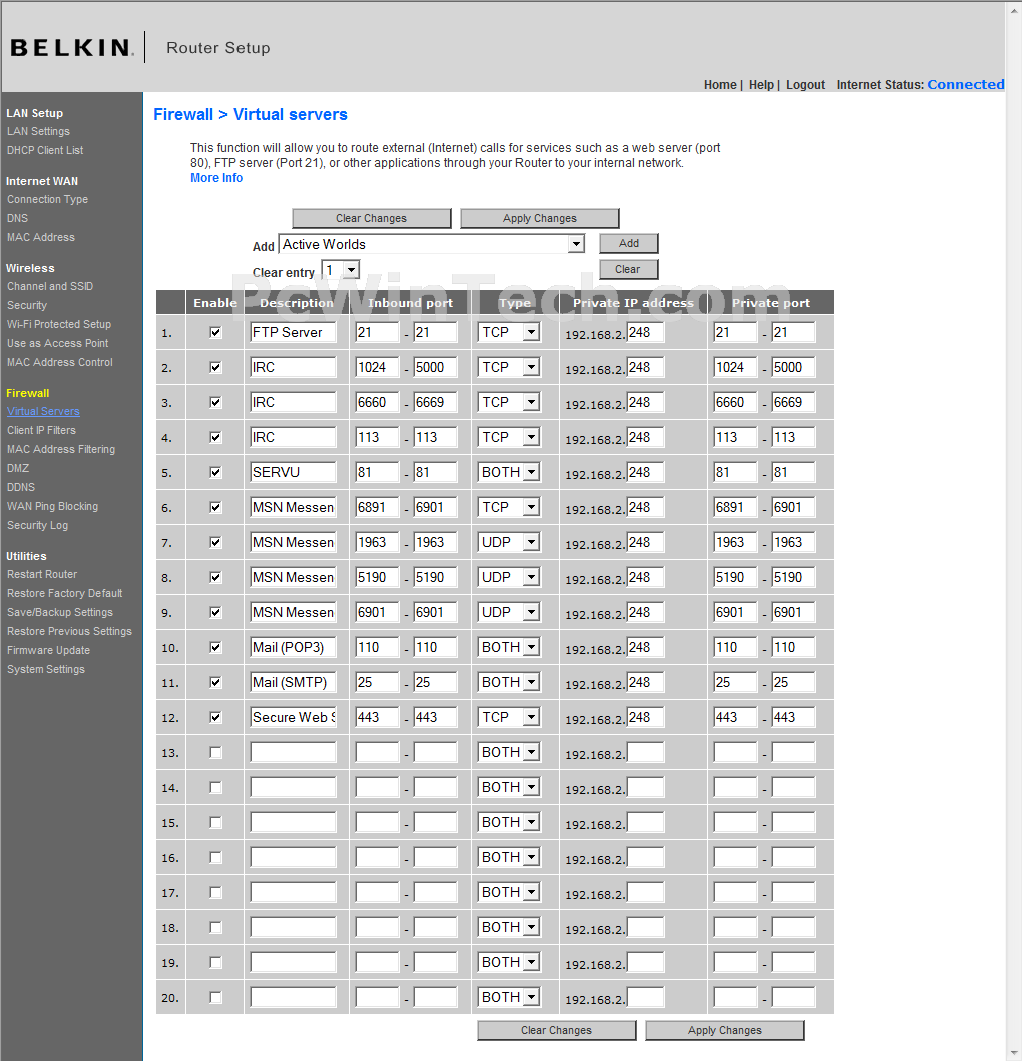Click the private start port field in row 20
The width and height of the screenshot is (1022, 1061).
click(736, 997)
